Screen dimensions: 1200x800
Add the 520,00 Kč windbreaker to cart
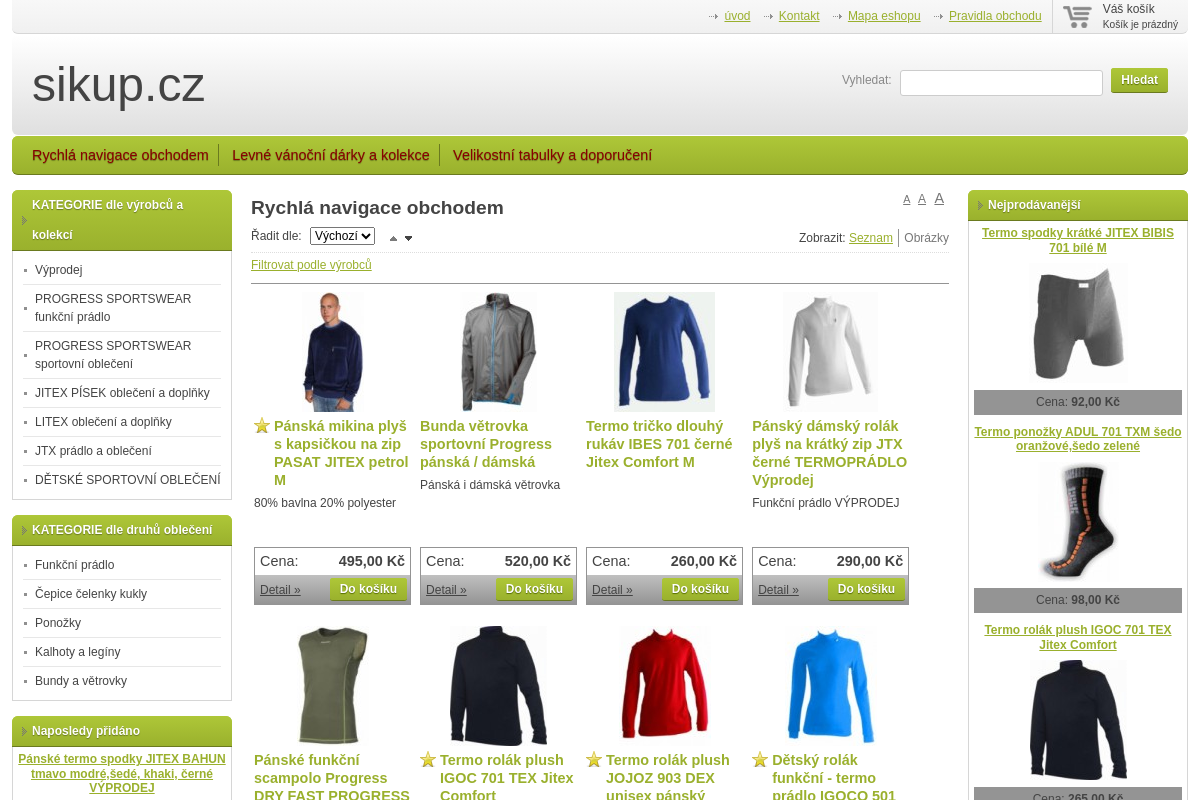534,589
